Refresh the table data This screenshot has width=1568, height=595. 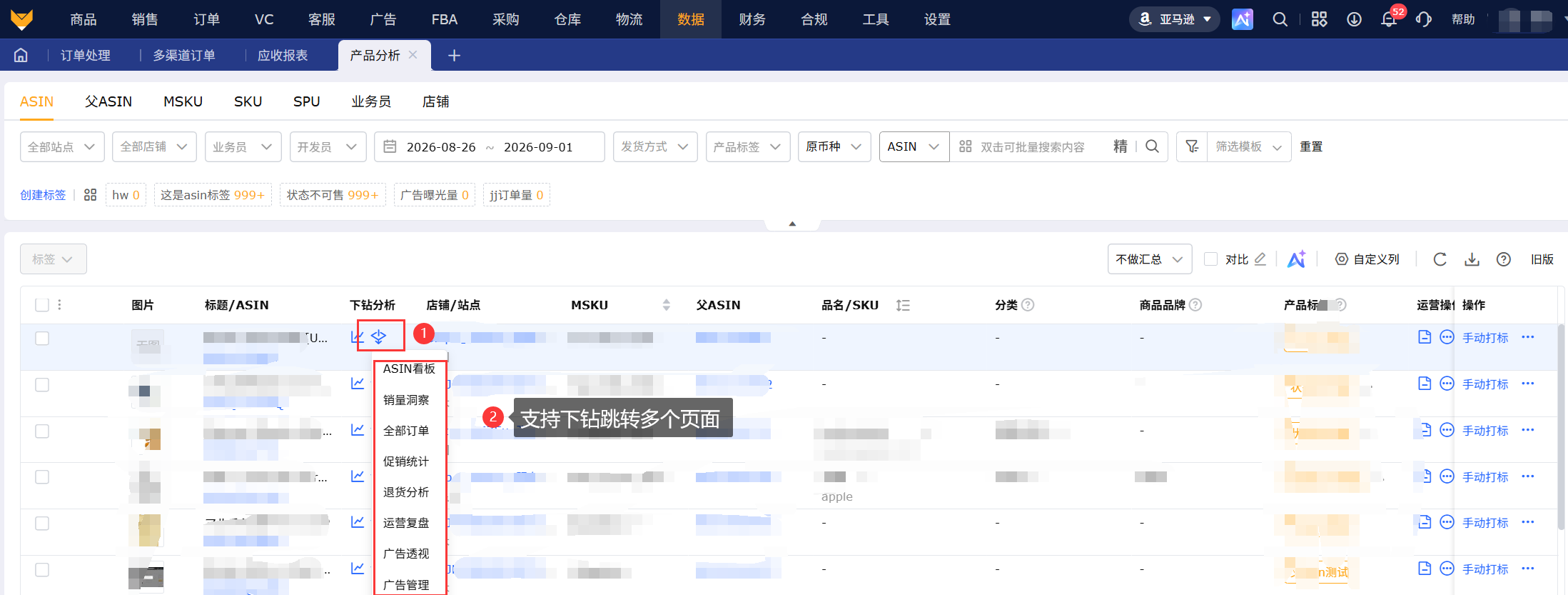[1440, 259]
